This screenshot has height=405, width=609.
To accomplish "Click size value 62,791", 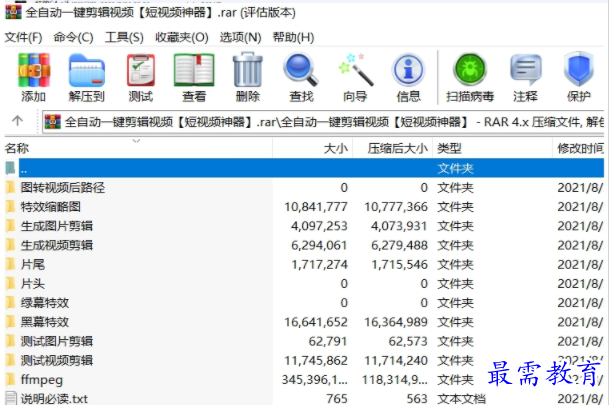I will (x=328, y=341).
